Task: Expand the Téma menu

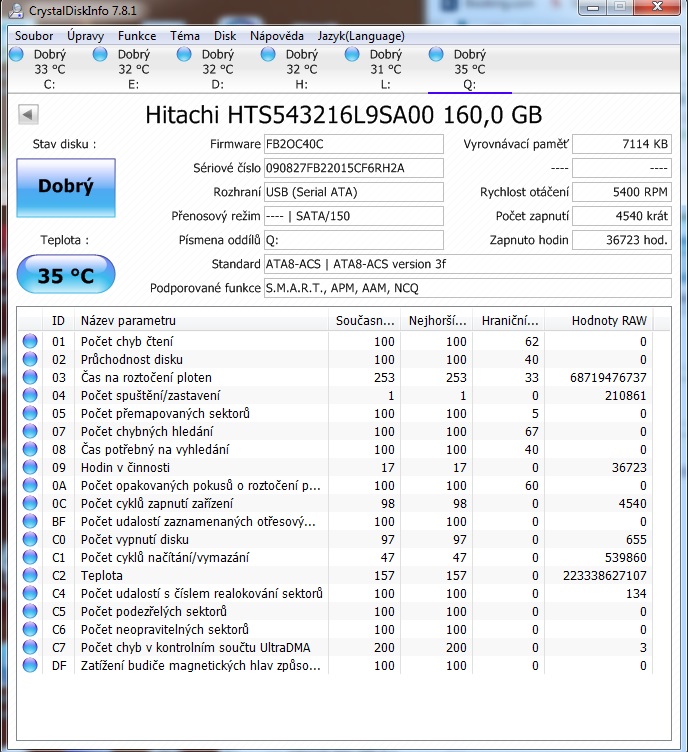Action: click(x=185, y=35)
